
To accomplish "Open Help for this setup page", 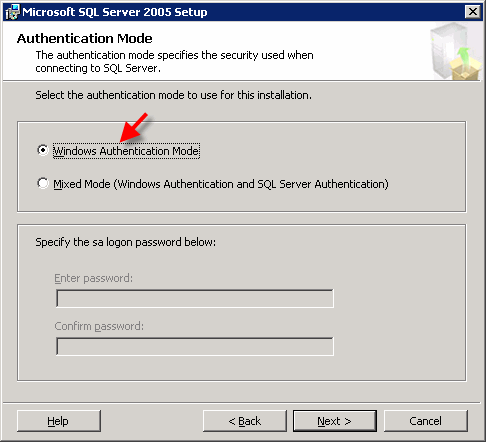I will tap(59, 421).
